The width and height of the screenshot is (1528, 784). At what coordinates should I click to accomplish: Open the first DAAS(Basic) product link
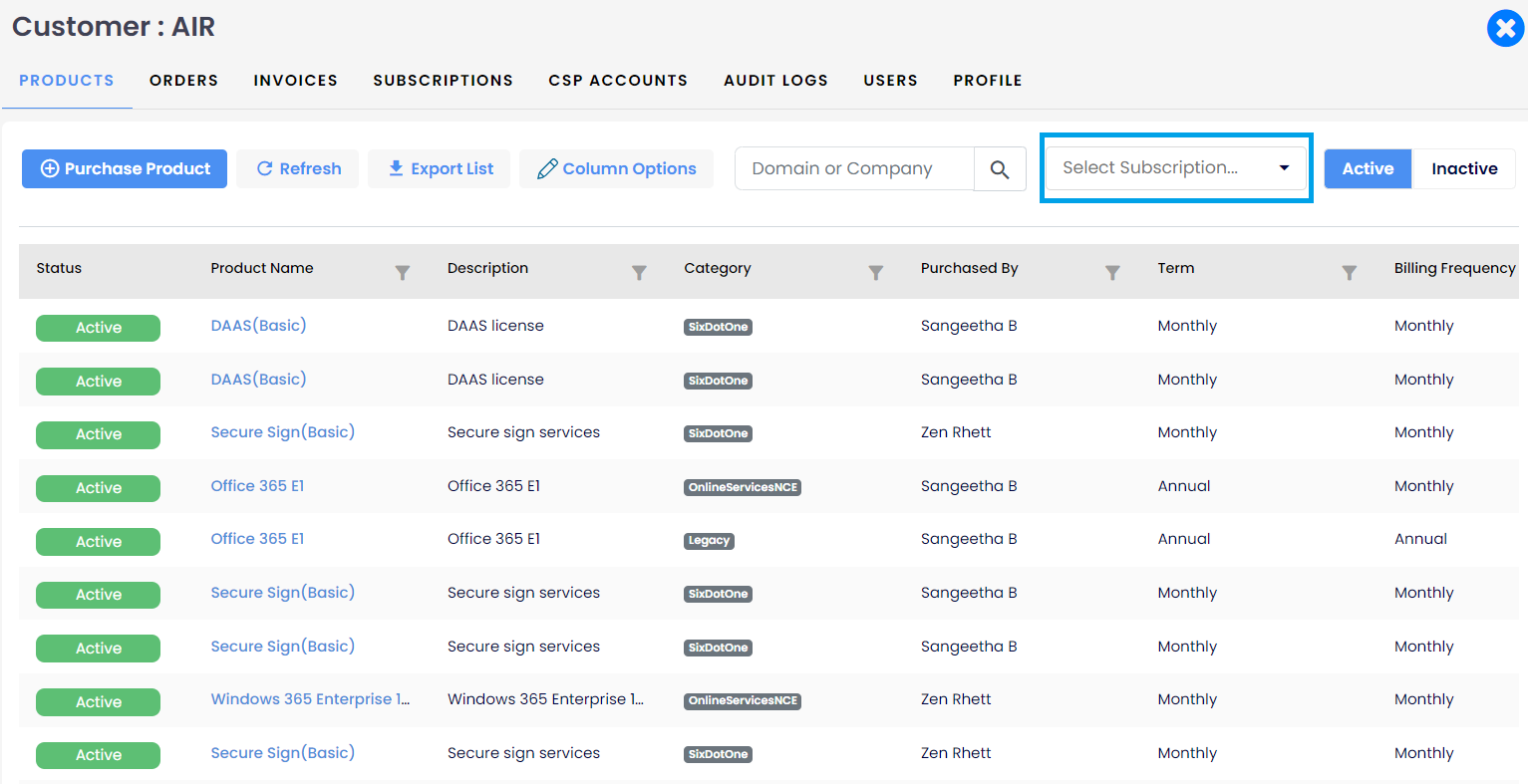(x=258, y=326)
